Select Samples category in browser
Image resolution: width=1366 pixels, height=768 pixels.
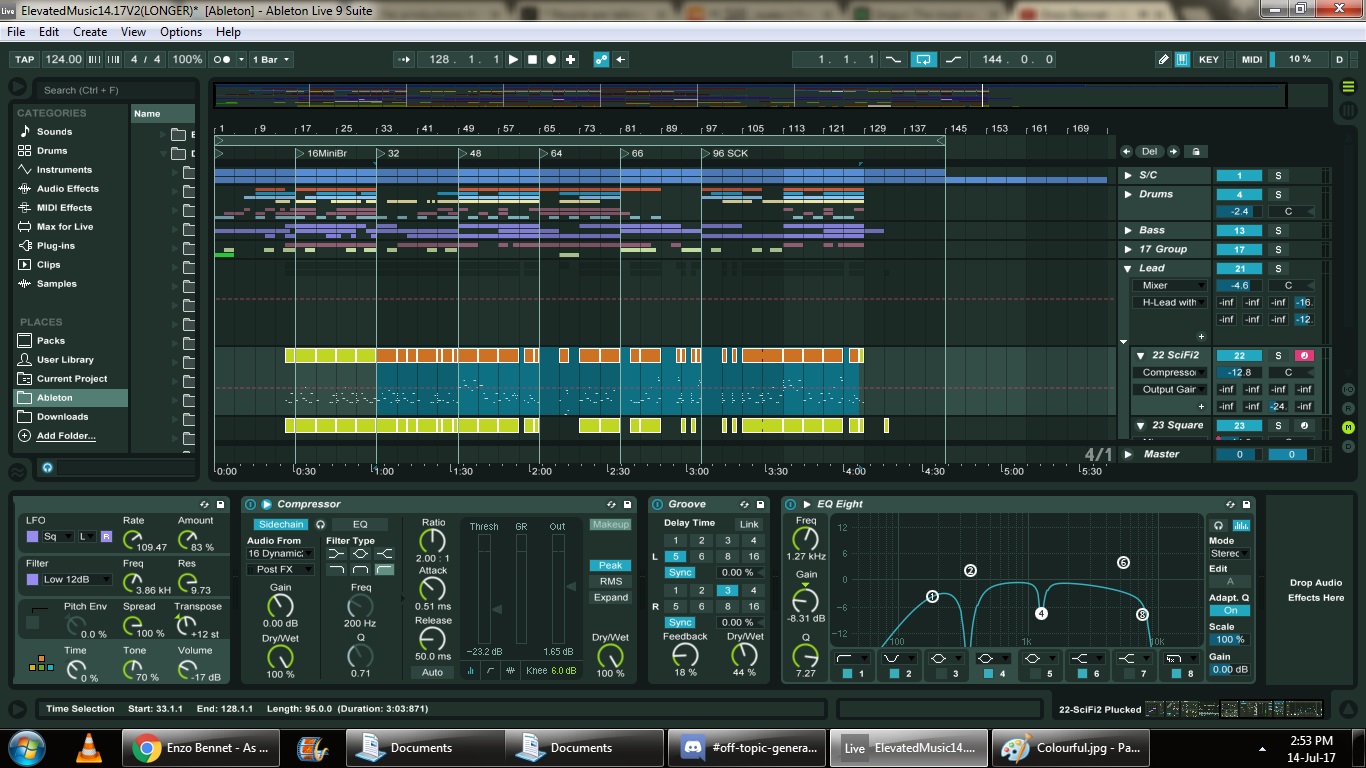(57, 284)
